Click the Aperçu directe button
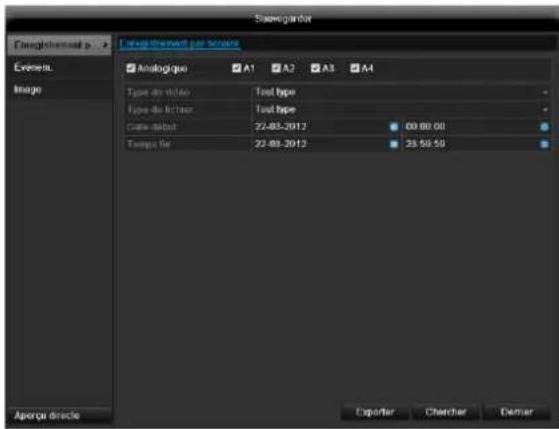Screen dimensions: 559x429 click(59, 415)
